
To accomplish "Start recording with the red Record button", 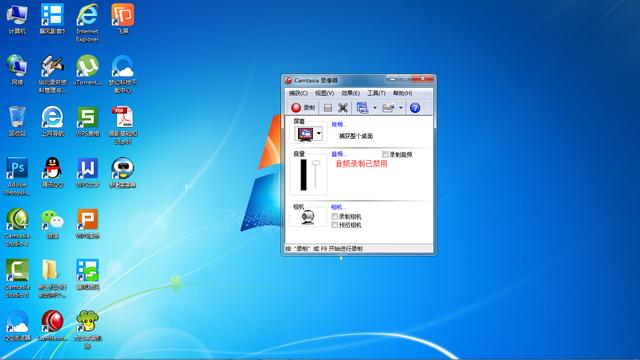I will 303,108.
